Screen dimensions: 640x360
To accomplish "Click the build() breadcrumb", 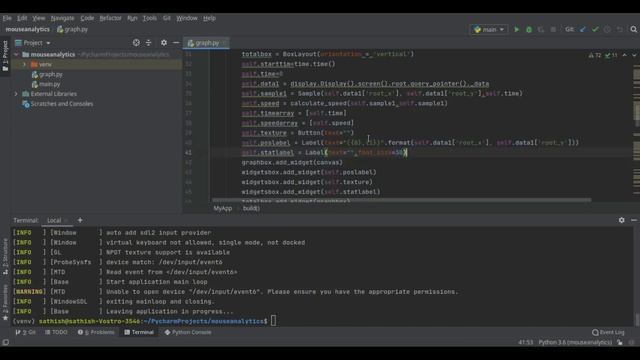I will point(251,208).
